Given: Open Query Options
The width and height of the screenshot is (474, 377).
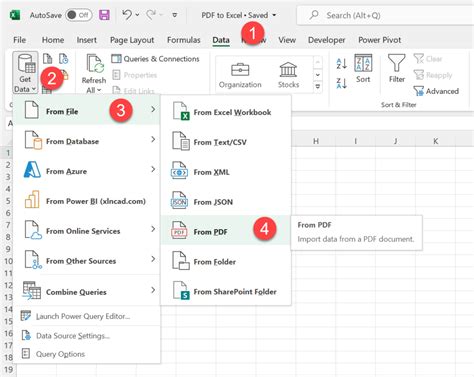Looking at the screenshot, I should click(86, 354).
